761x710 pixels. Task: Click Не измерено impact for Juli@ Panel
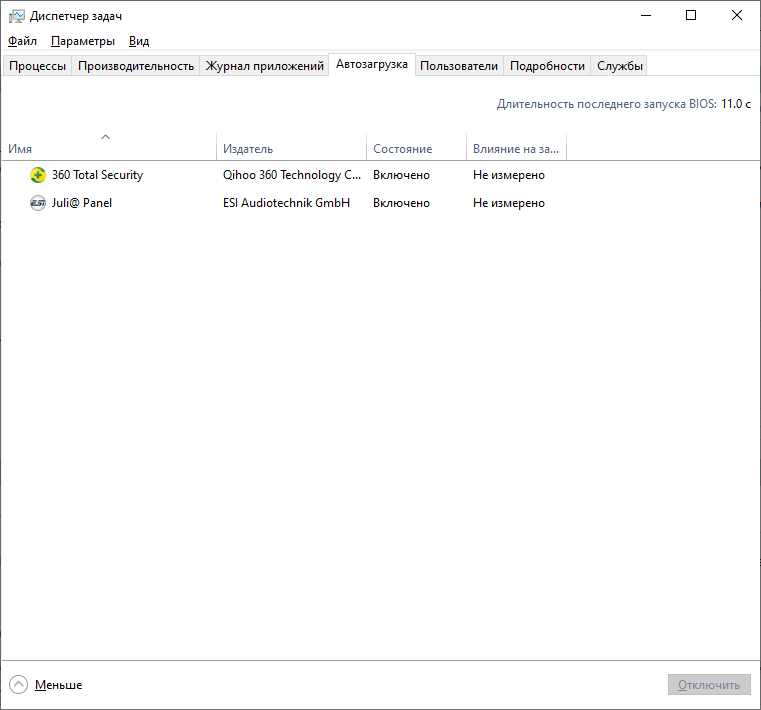(x=509, y=203)
